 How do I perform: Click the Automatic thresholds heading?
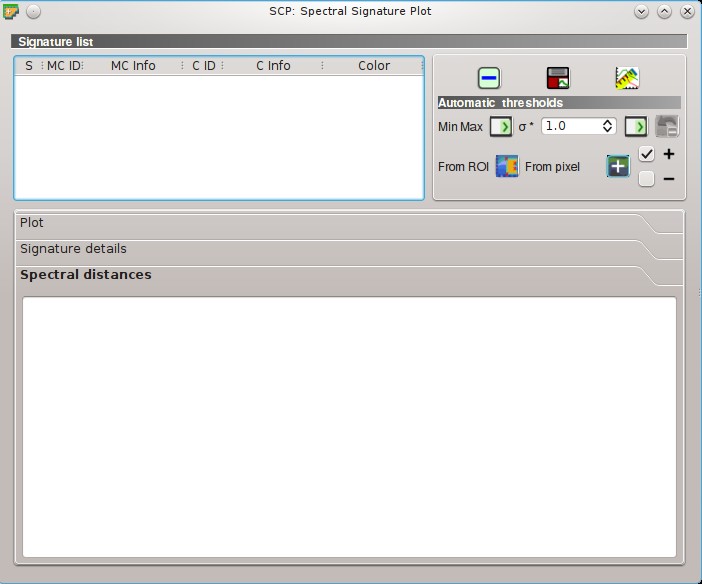click(x=500, y=103)
